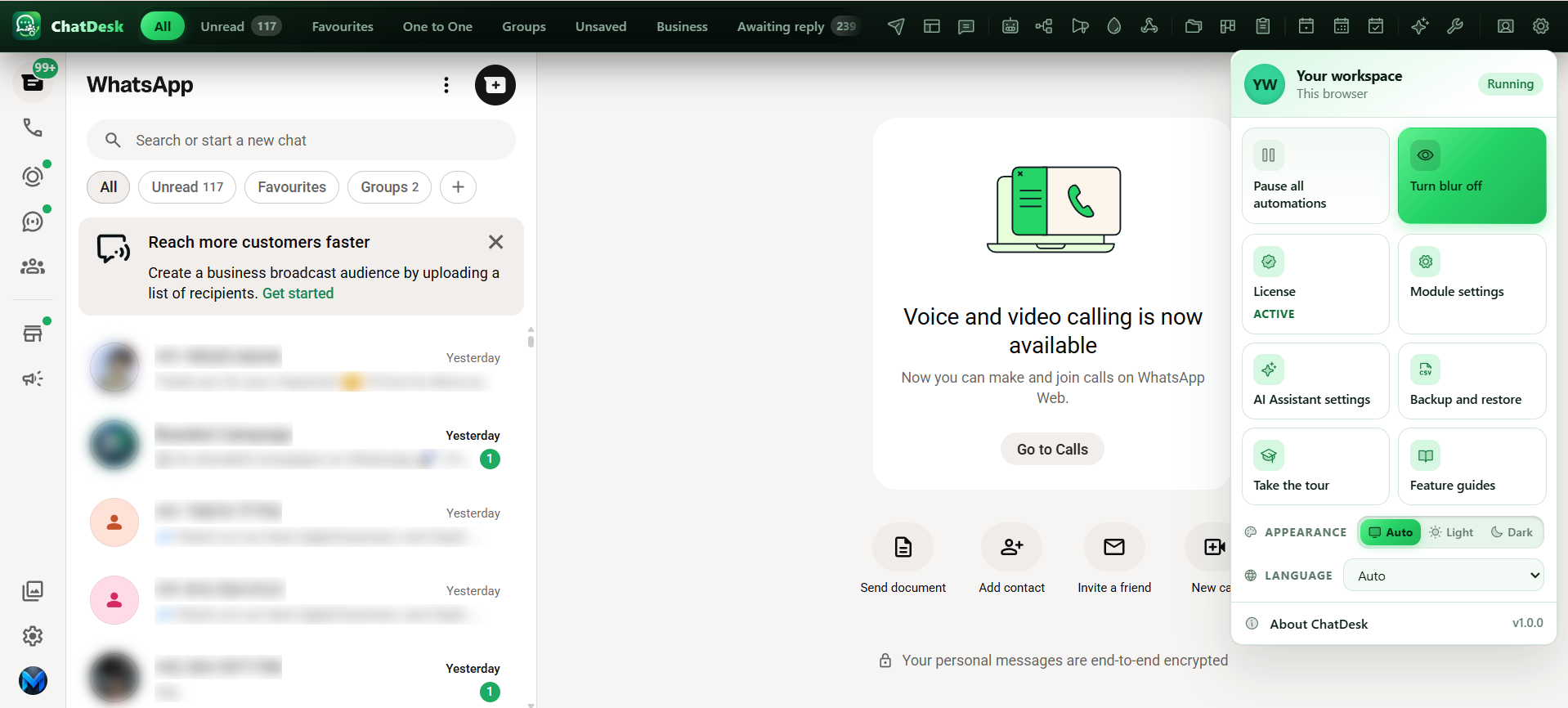This screenshot has height=708, width=1568.
Task: Open WhatsApp three-dot menu
Action: tap(446, 85)
